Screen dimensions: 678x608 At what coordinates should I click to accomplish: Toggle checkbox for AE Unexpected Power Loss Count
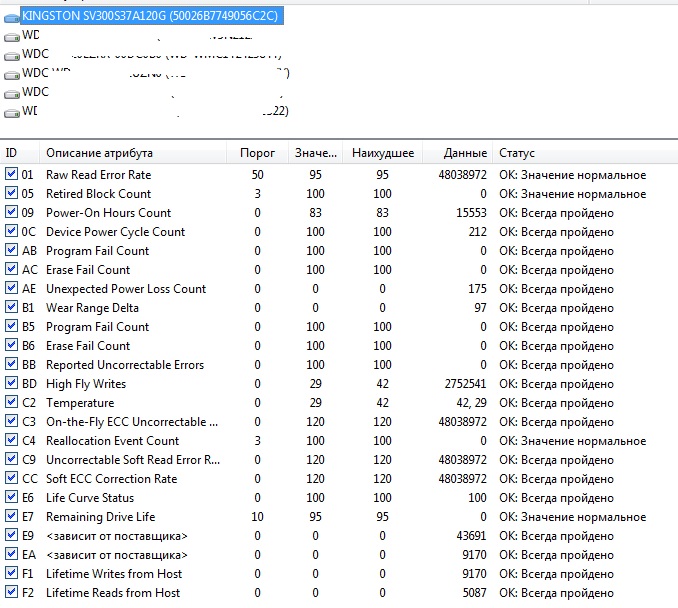[x=11, y=288]
